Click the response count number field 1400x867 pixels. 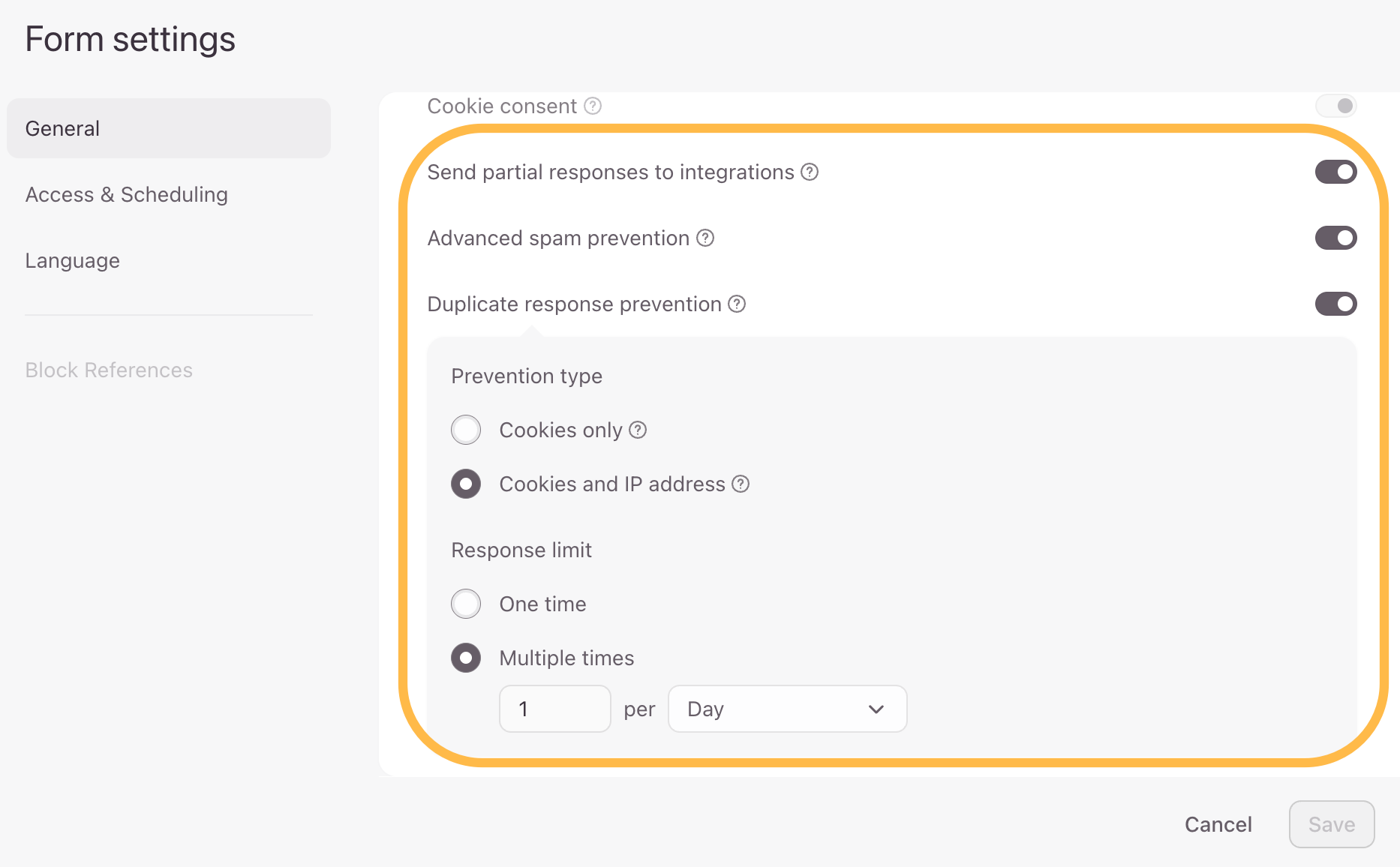(554, 709)
